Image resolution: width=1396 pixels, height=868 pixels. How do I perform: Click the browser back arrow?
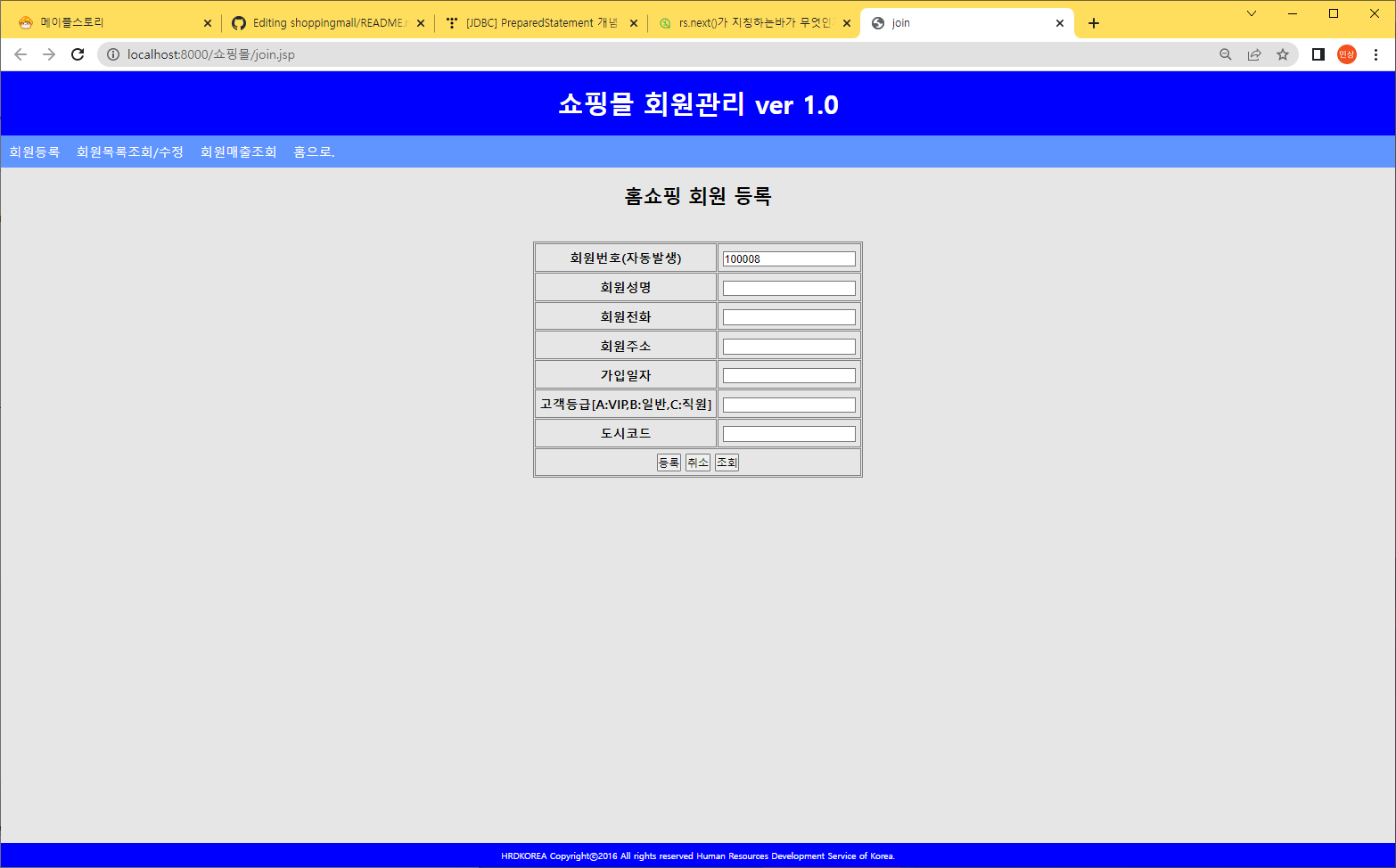[x=21, y=54]
